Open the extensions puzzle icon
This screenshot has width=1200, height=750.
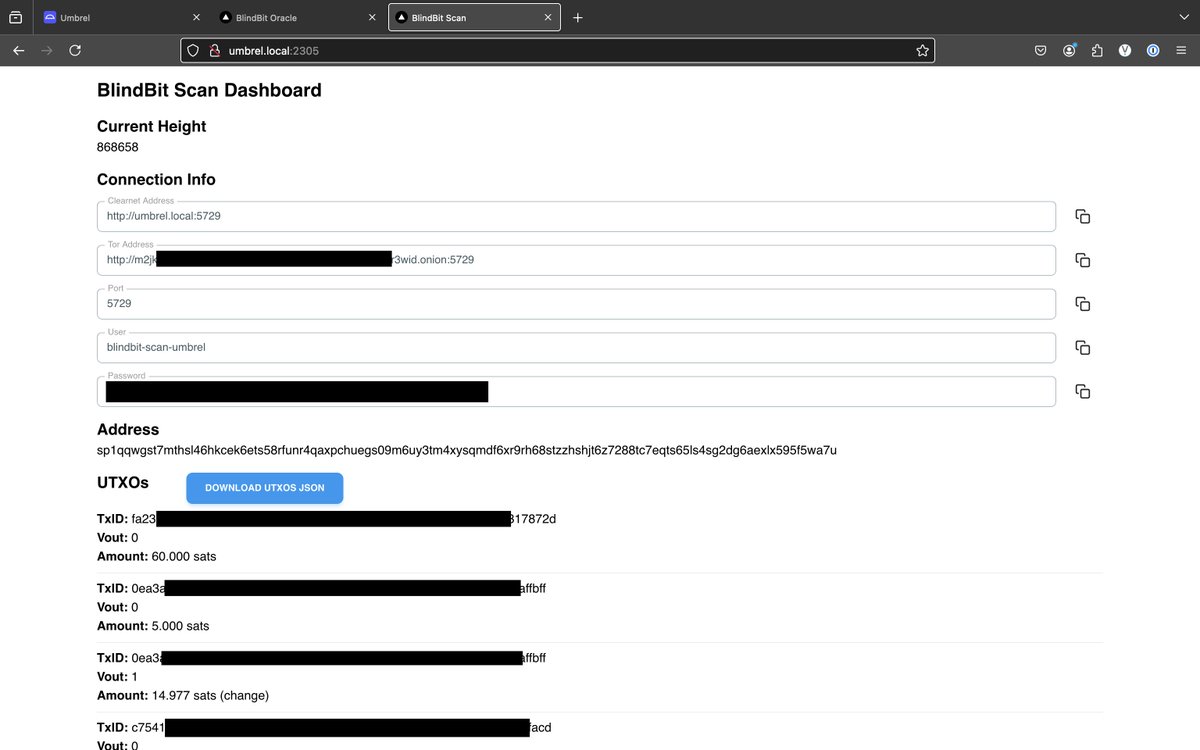(1097, 50)
